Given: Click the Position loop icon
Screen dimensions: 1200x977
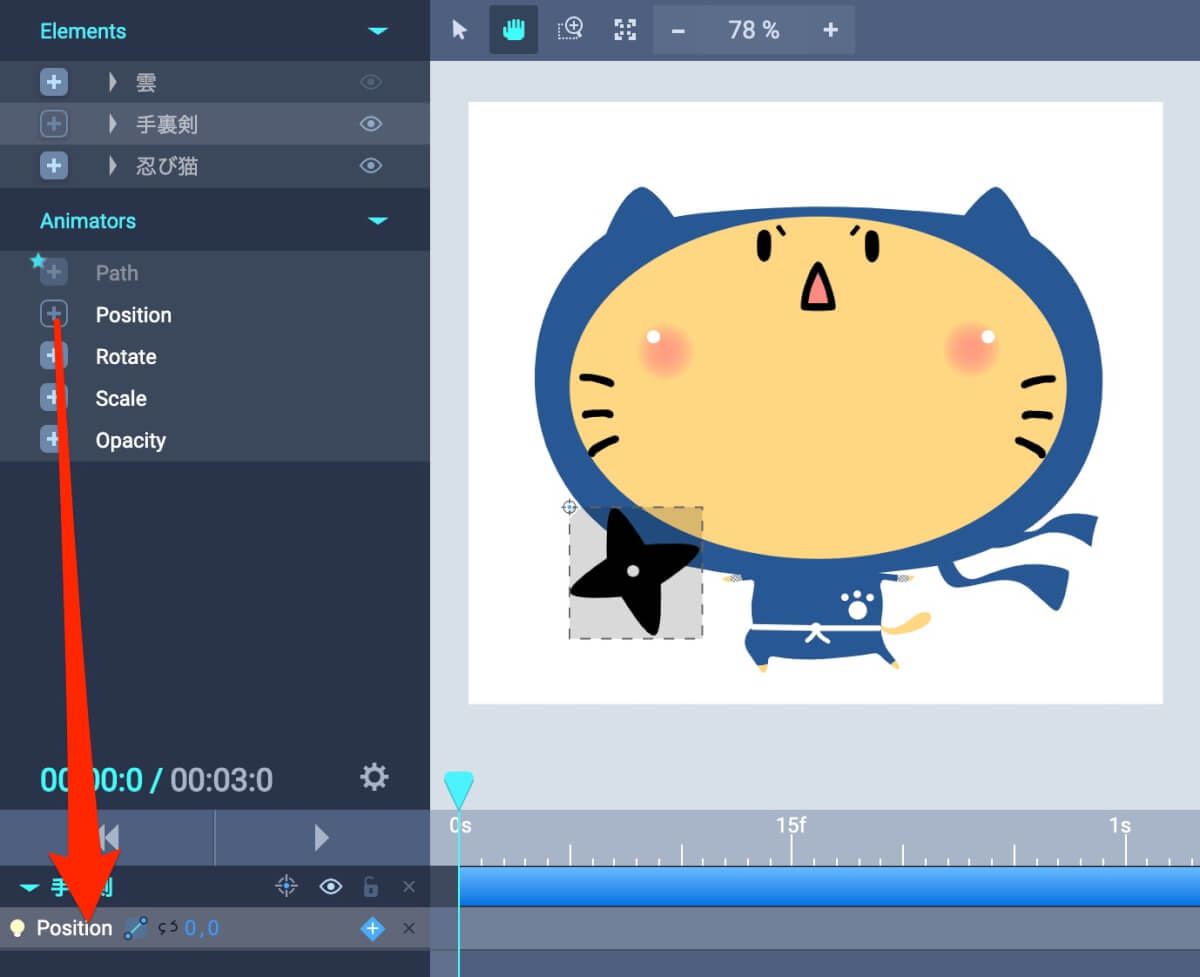Looking at the screenshot, I should [x=167, y=928].
